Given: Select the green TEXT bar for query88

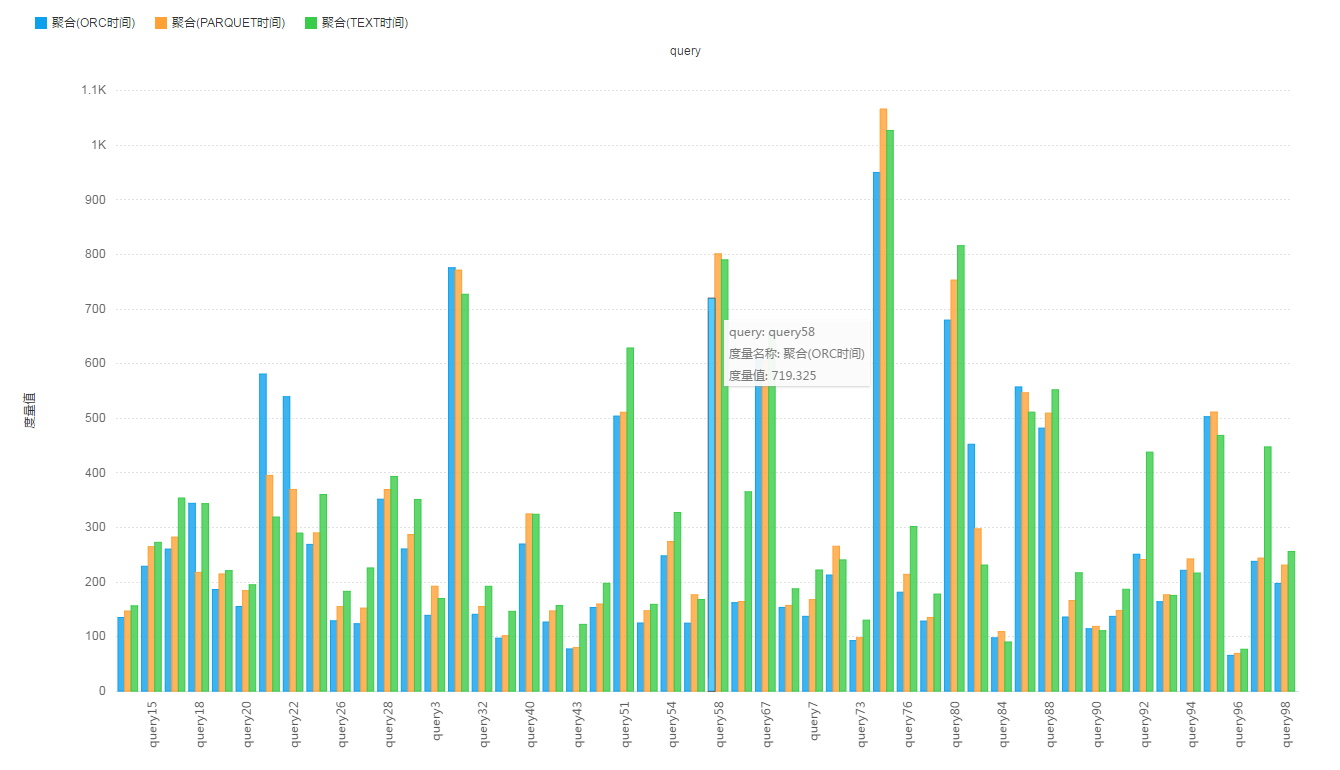Looking at the screenshot, I should coord(1055,540).
